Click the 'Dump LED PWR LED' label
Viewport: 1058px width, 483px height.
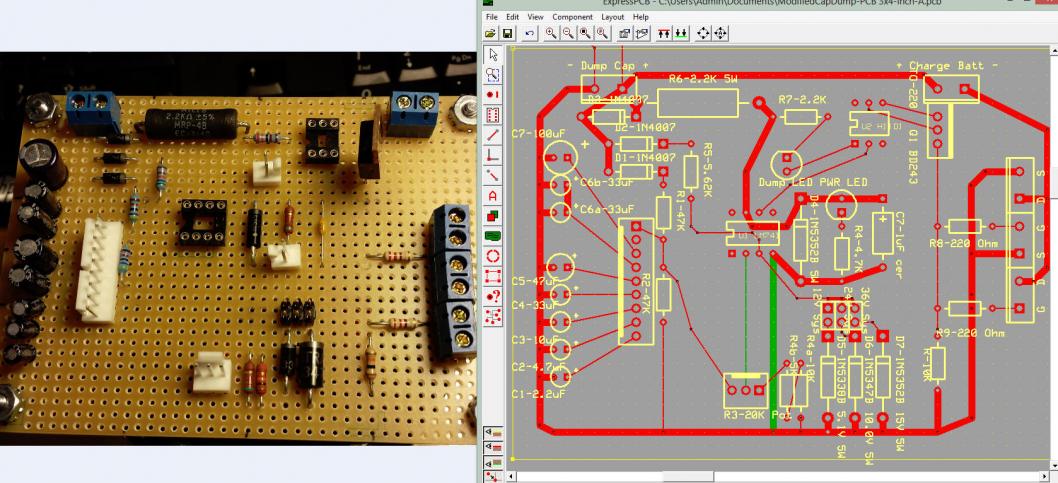(x=813, y=182)
